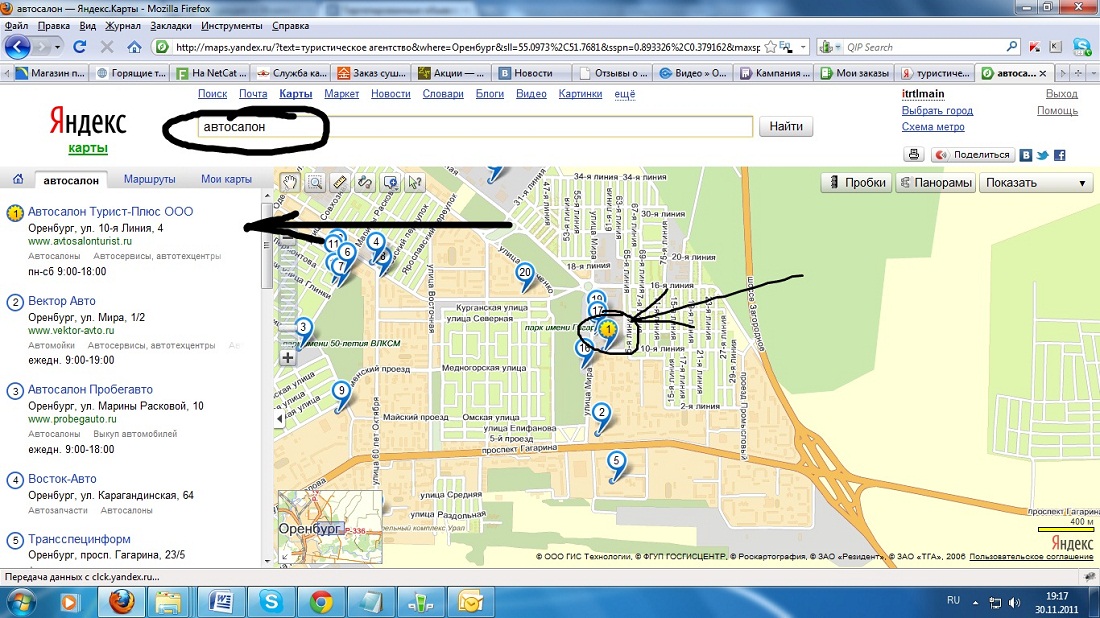1100x618 pixels.
Task: Open the Windows Start menu
Action: pos(20,602)
